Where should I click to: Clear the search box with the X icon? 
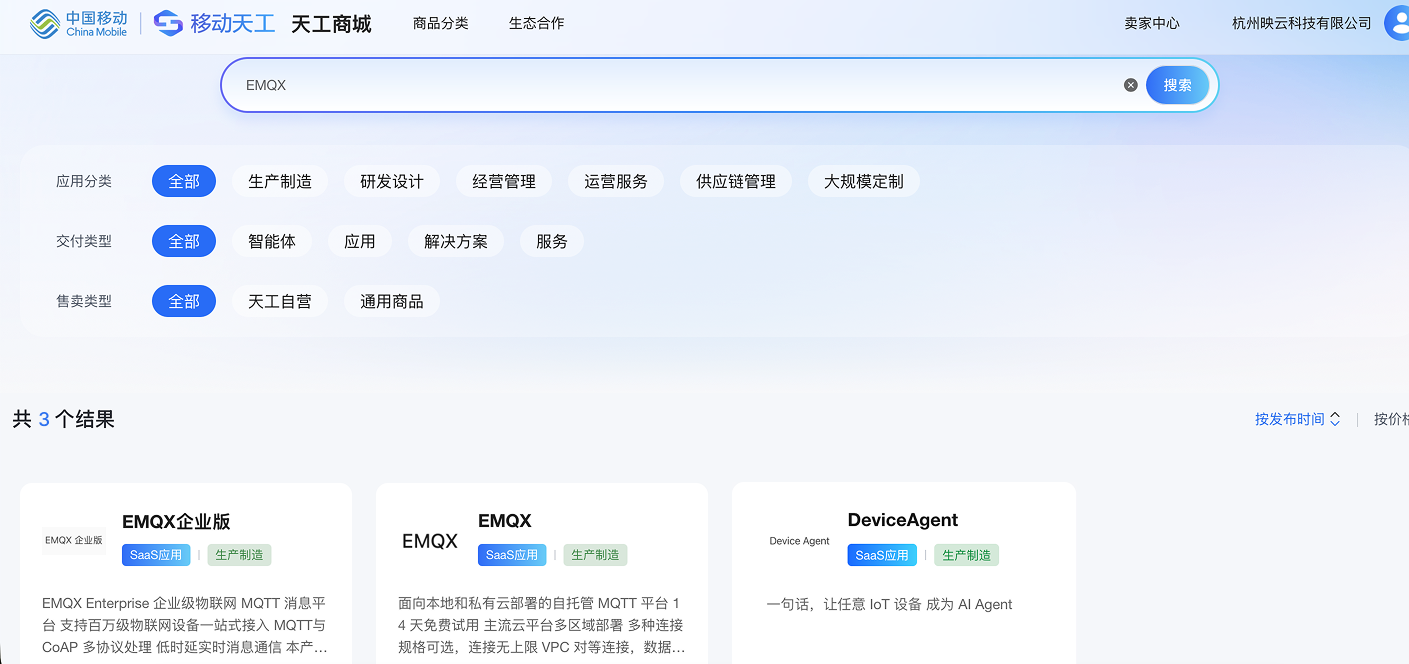[x=1131, y=85]
